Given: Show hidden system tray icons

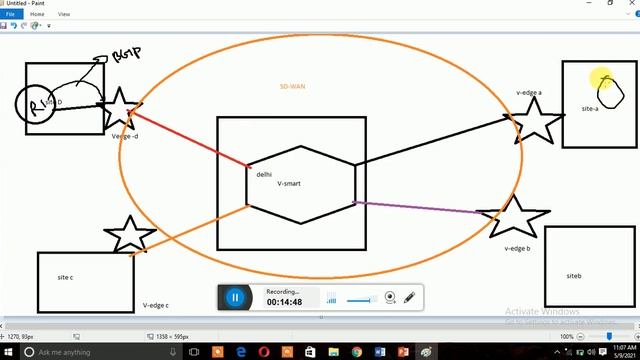Looking at the screenshot, I should [557, 352].
